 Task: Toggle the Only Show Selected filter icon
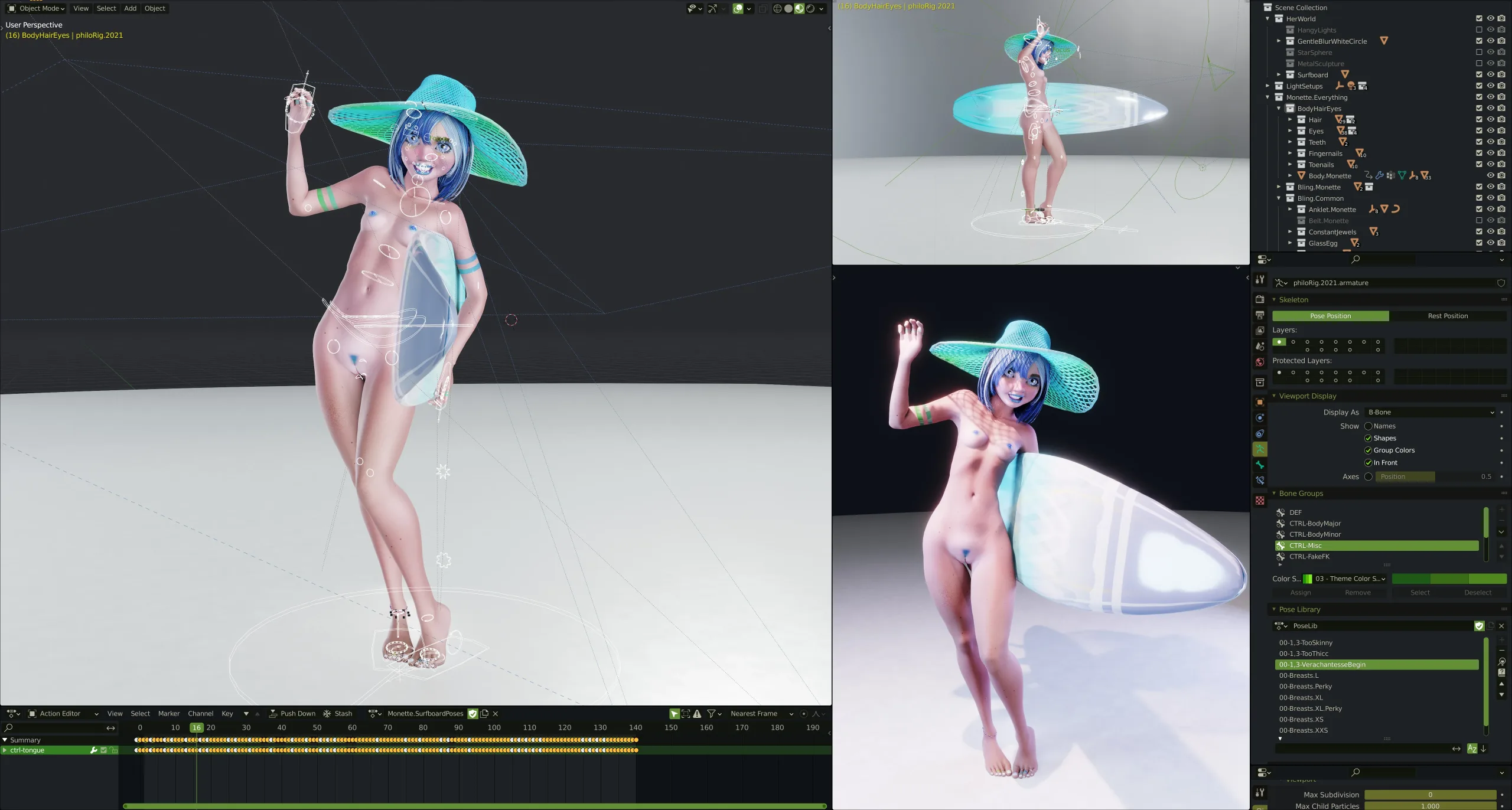[x=674, y=714]
